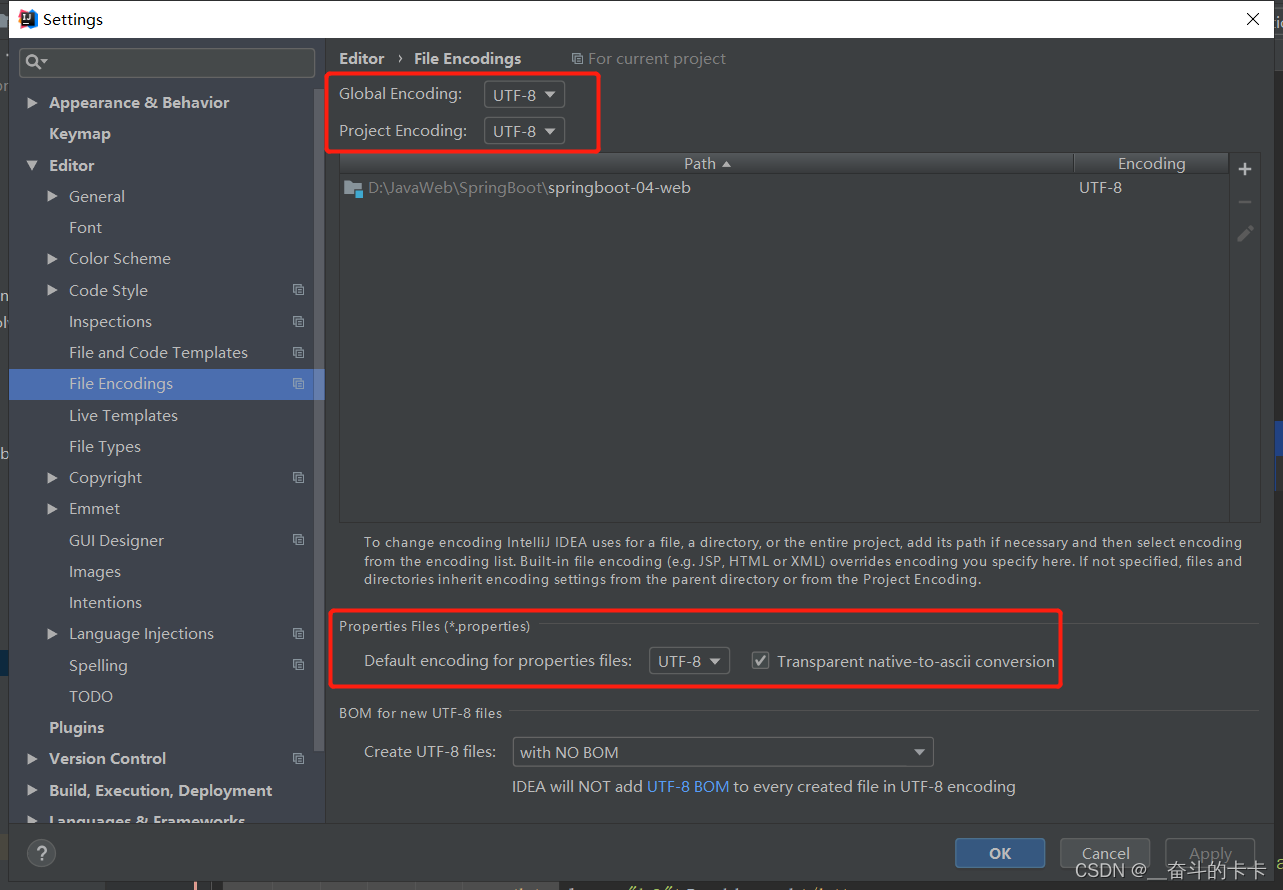Viewport: 1283px width, 890px height.
Task: Select File Encodings in the tree
Action: click(x=167, y=384)
